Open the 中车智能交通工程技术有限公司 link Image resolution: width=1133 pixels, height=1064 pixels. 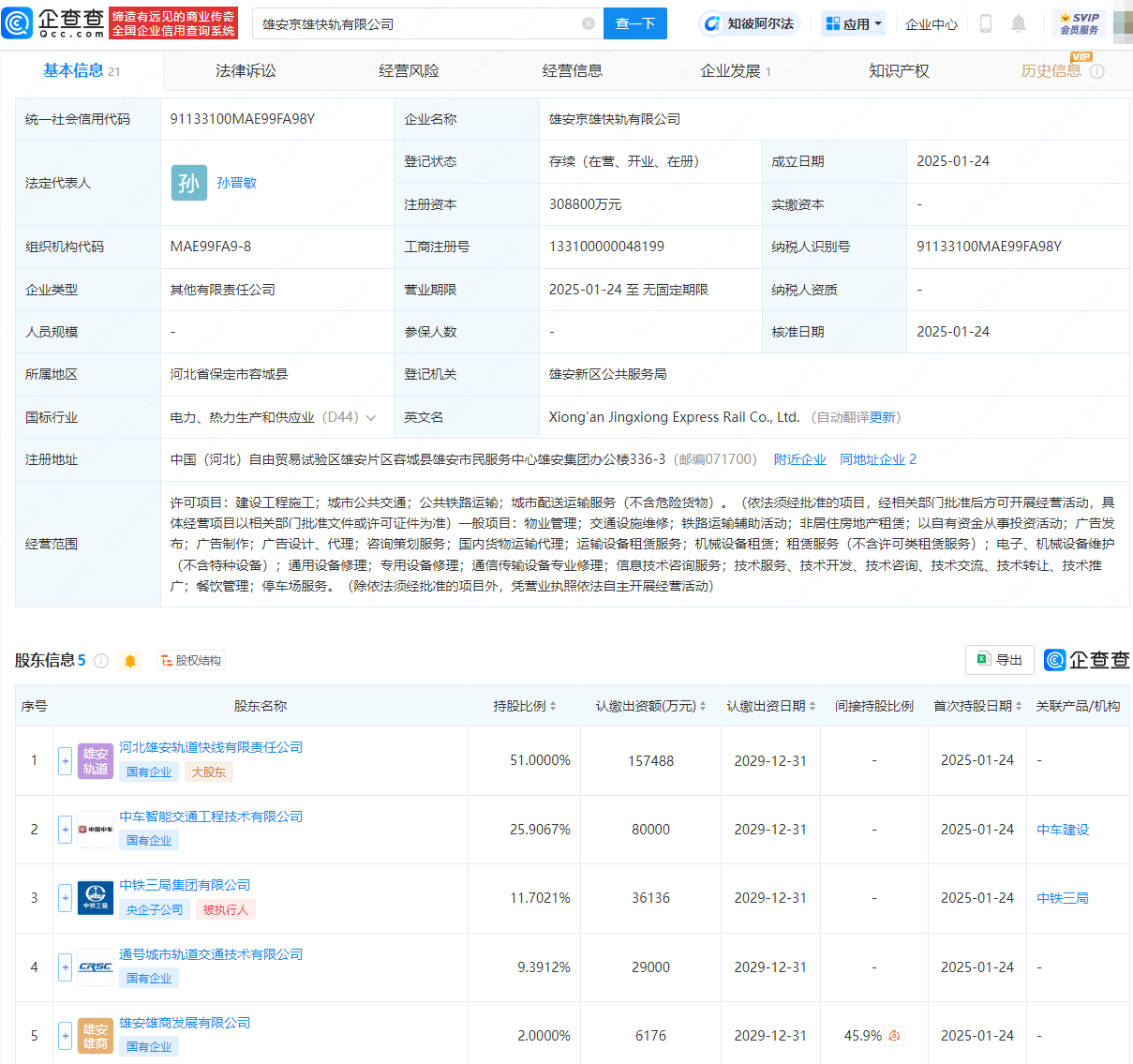point(211,817)
